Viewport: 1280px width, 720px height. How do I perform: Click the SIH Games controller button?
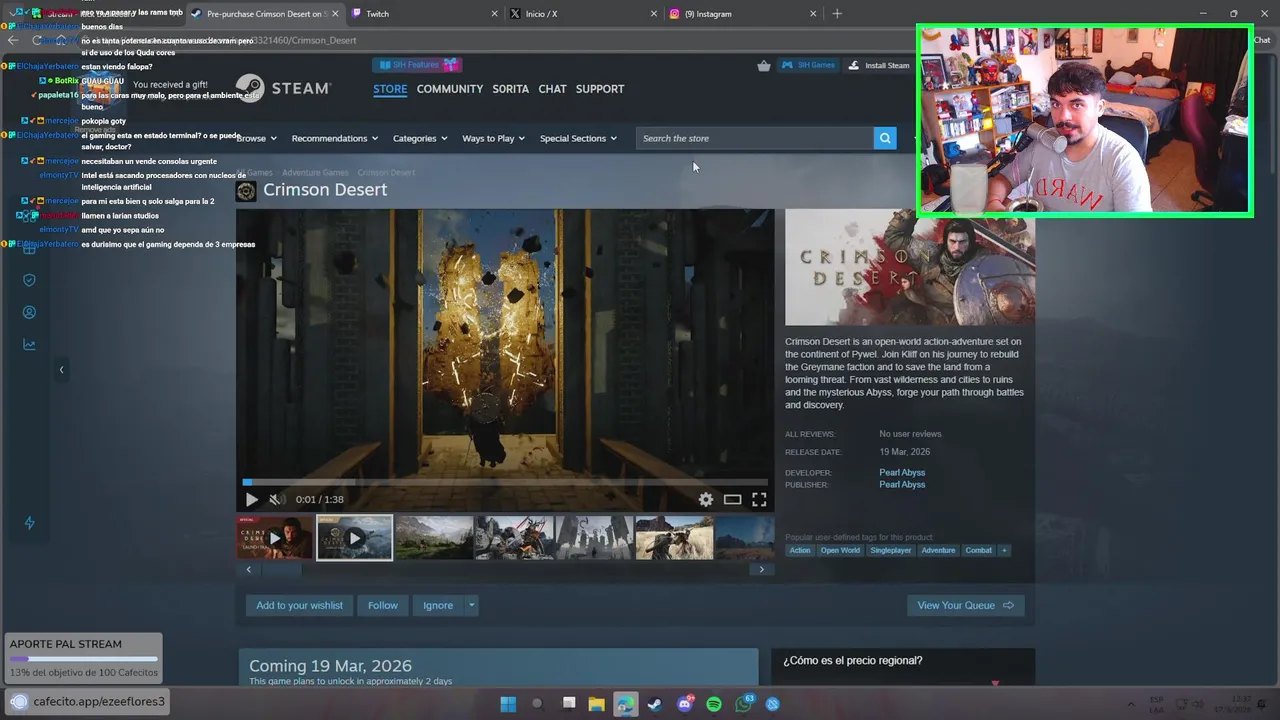pos(808,65)
